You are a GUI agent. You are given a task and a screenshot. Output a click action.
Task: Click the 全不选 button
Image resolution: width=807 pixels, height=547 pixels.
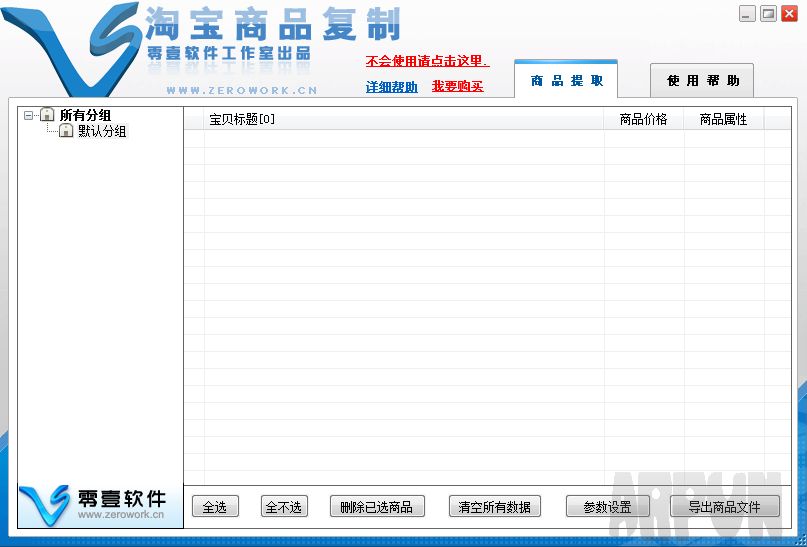pyautogui.click(x=284, y=507)
